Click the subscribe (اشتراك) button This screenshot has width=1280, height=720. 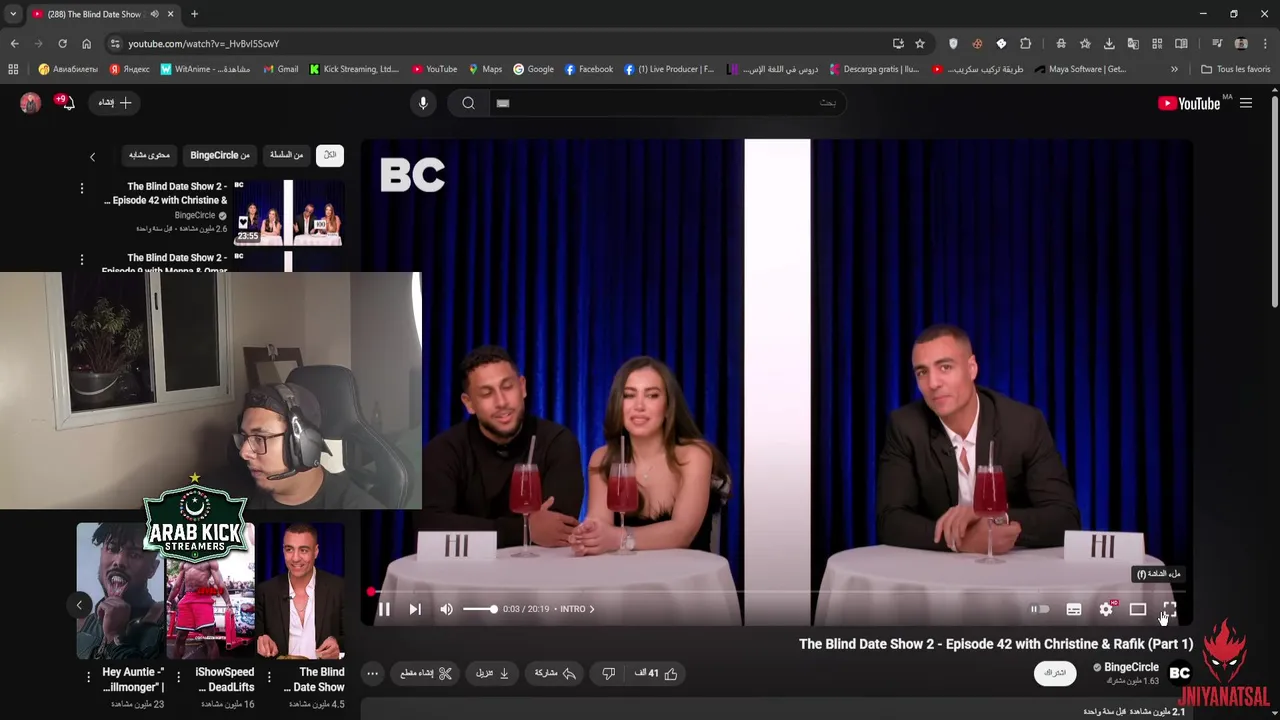click(1055, 673)
